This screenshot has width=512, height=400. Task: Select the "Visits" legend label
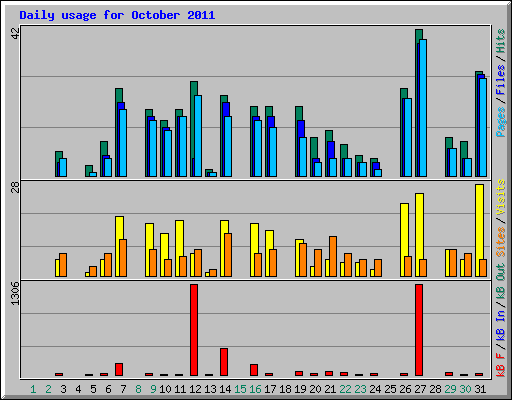(x=500, y=197)
